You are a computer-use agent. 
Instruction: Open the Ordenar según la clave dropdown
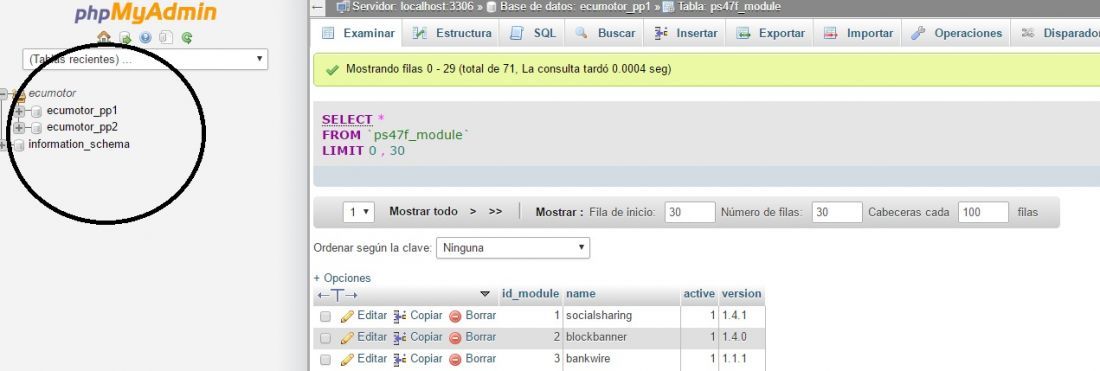(513, 248)
